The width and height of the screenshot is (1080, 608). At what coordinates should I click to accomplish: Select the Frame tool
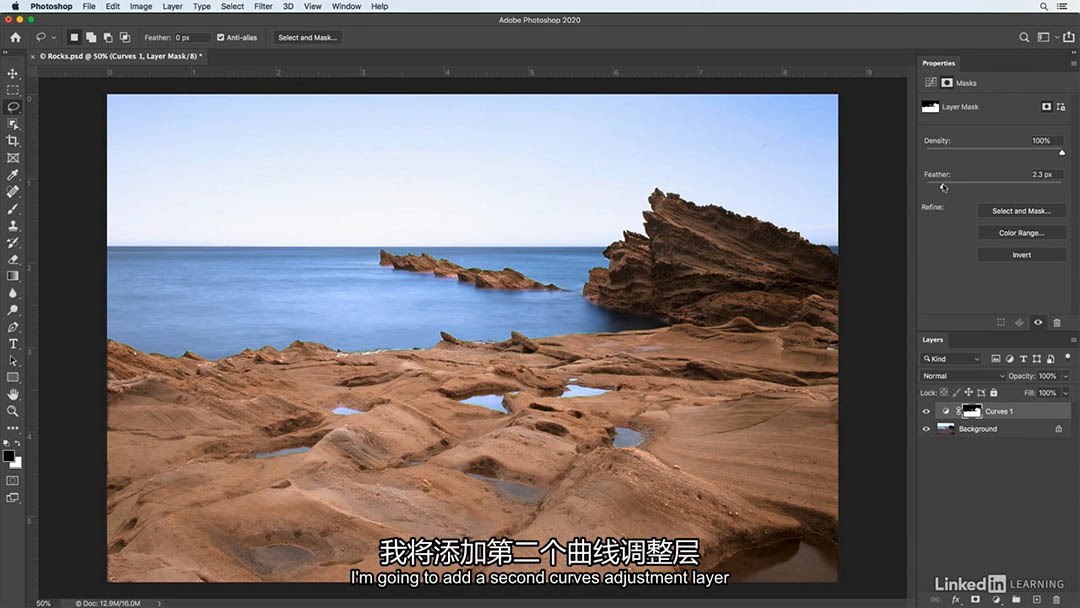[12, 158]
